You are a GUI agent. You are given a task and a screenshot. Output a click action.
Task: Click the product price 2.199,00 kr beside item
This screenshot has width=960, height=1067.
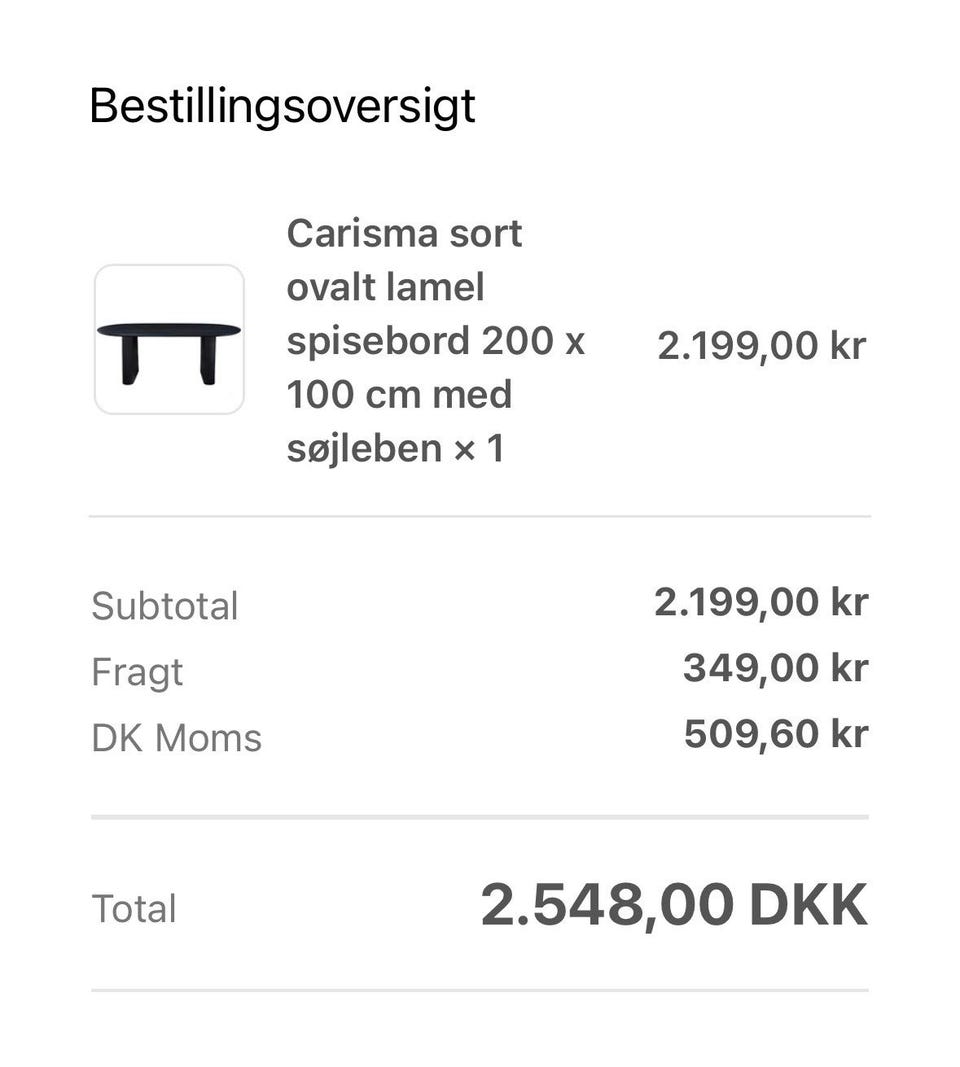761,346
